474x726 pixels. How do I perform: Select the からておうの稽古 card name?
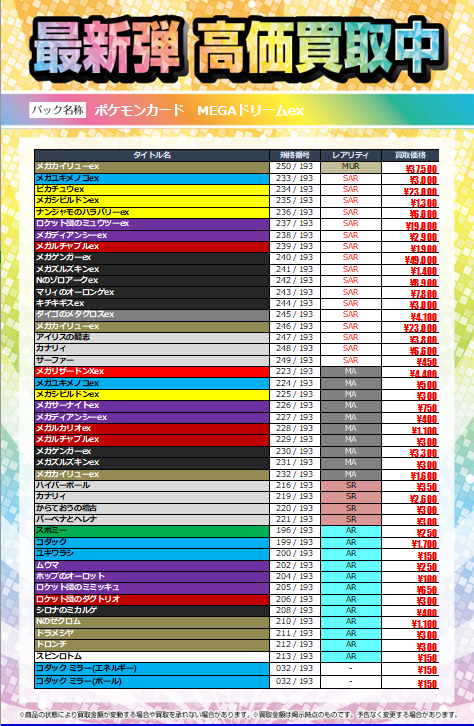pos(67,508)
